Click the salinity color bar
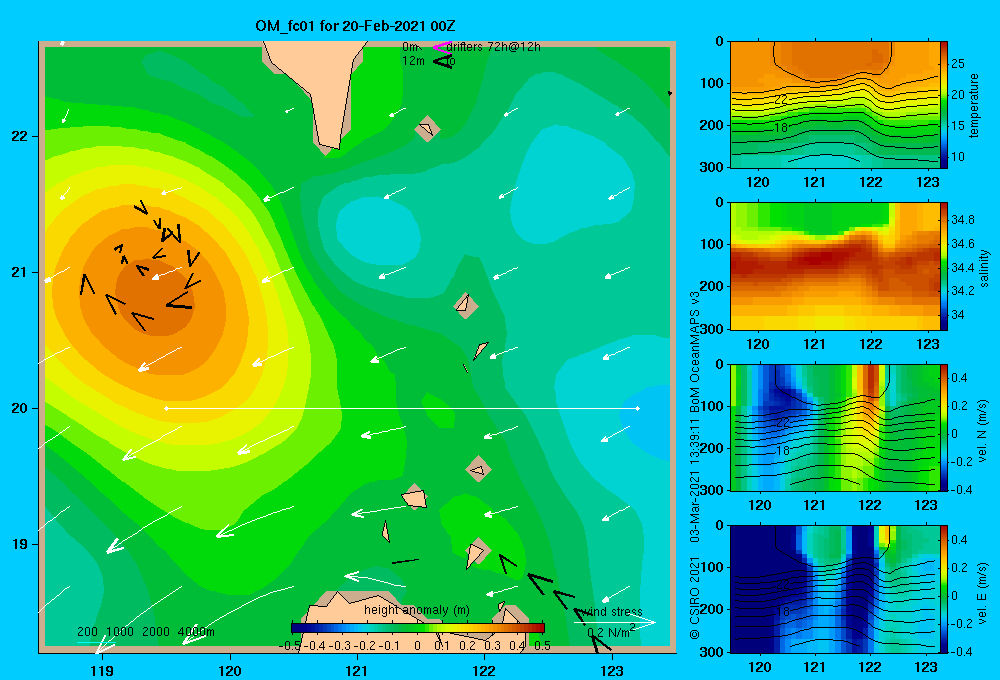 [x=943, y=266]
